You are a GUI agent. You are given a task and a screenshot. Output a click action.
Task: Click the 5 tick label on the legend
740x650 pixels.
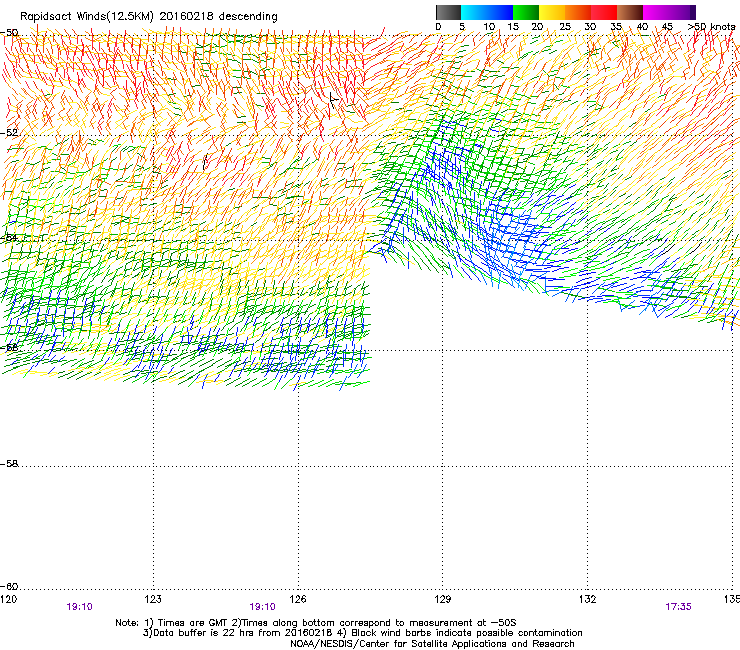pos(462,27)
